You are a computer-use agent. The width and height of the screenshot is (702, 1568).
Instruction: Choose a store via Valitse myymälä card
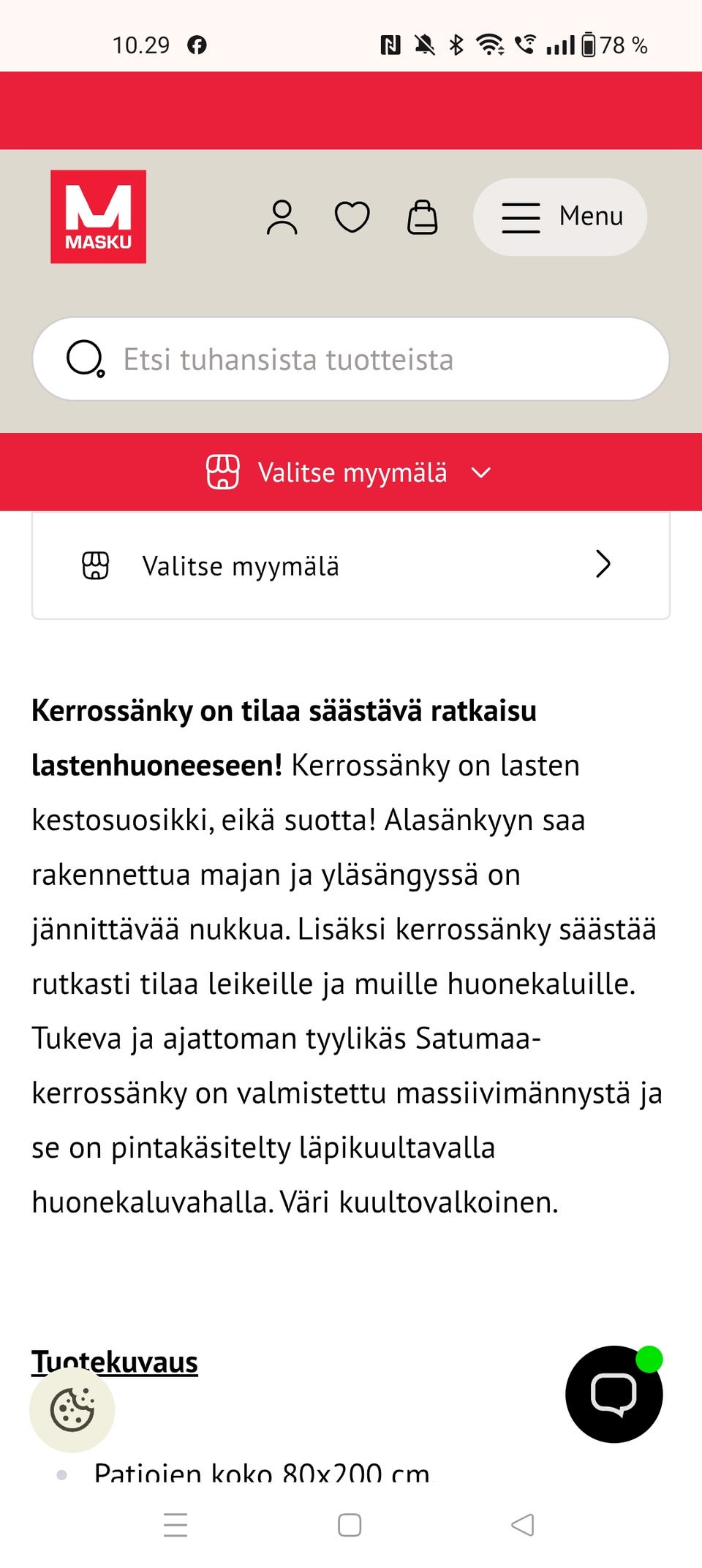pos(241,565)
